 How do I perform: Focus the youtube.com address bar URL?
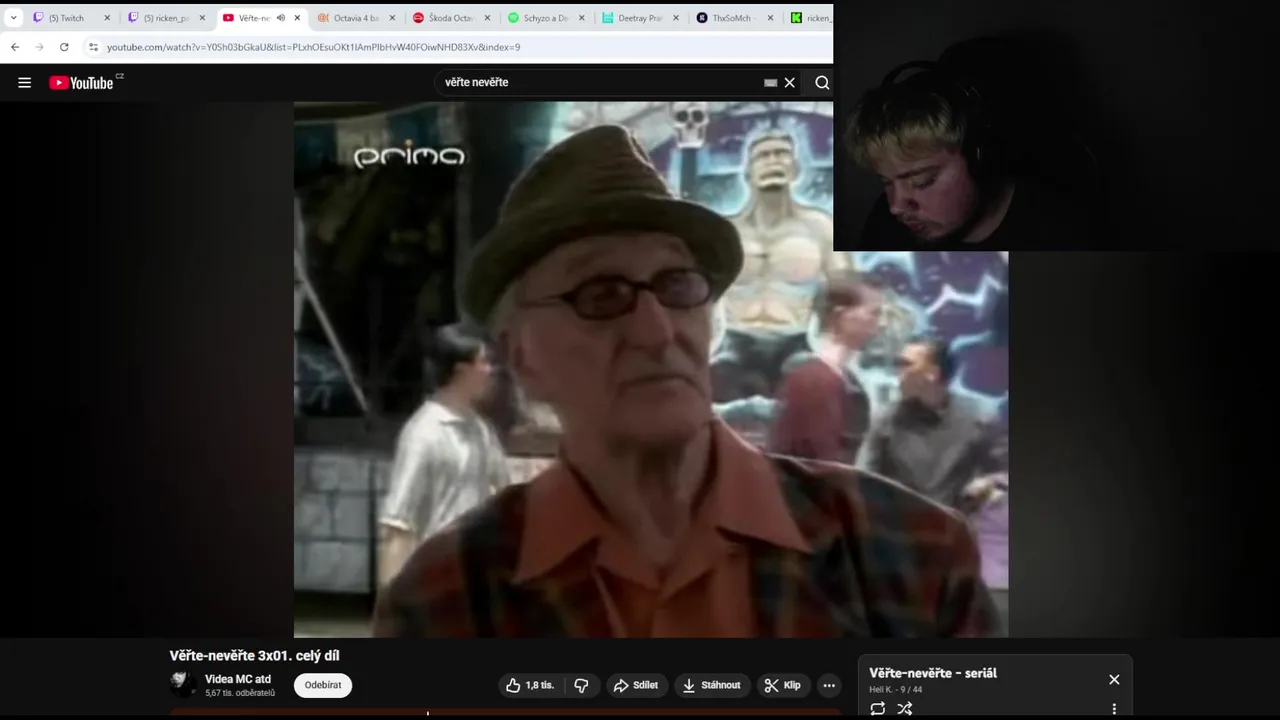313,47
